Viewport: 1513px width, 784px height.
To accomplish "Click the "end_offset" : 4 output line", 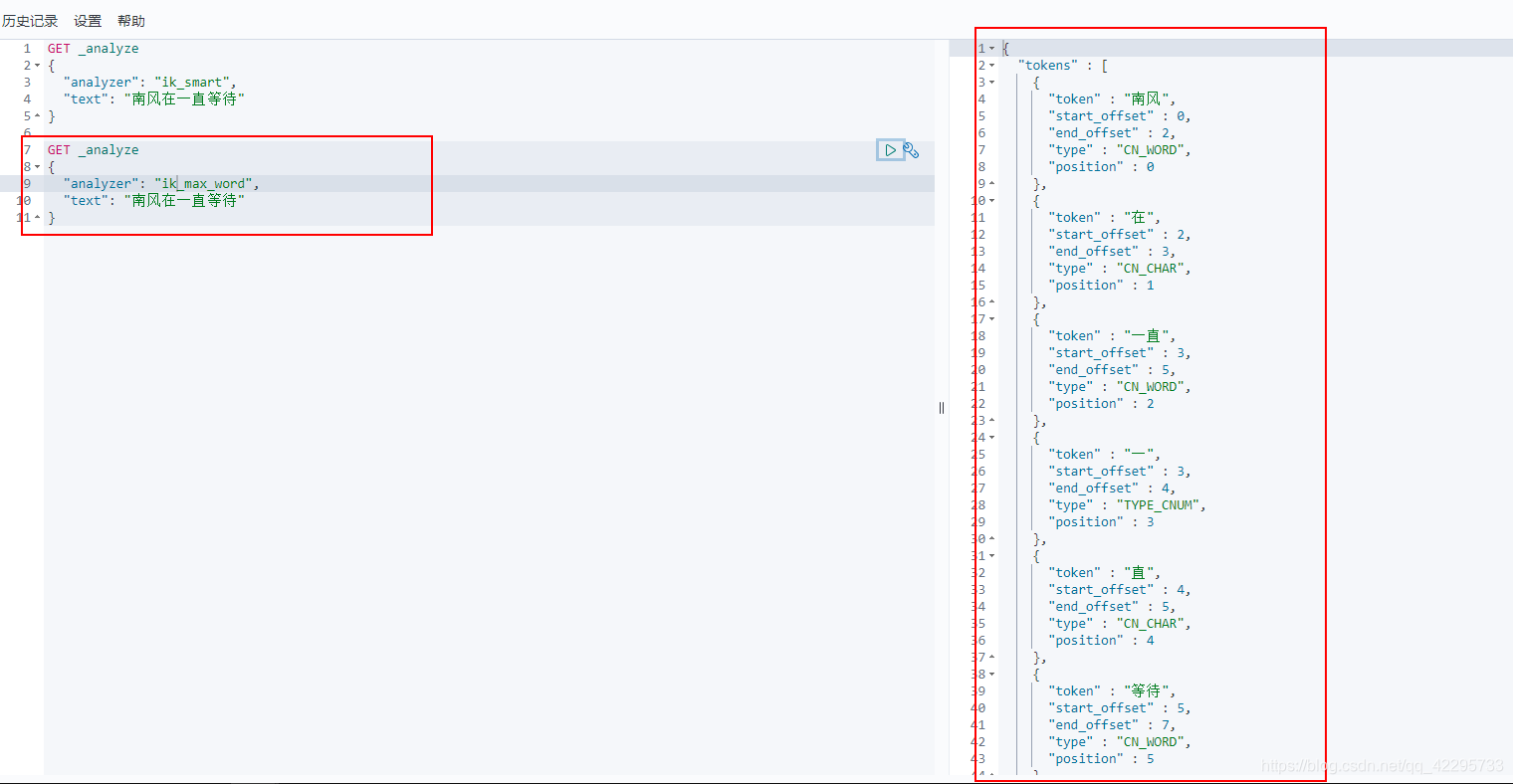I will click(x=1112, y=489).
